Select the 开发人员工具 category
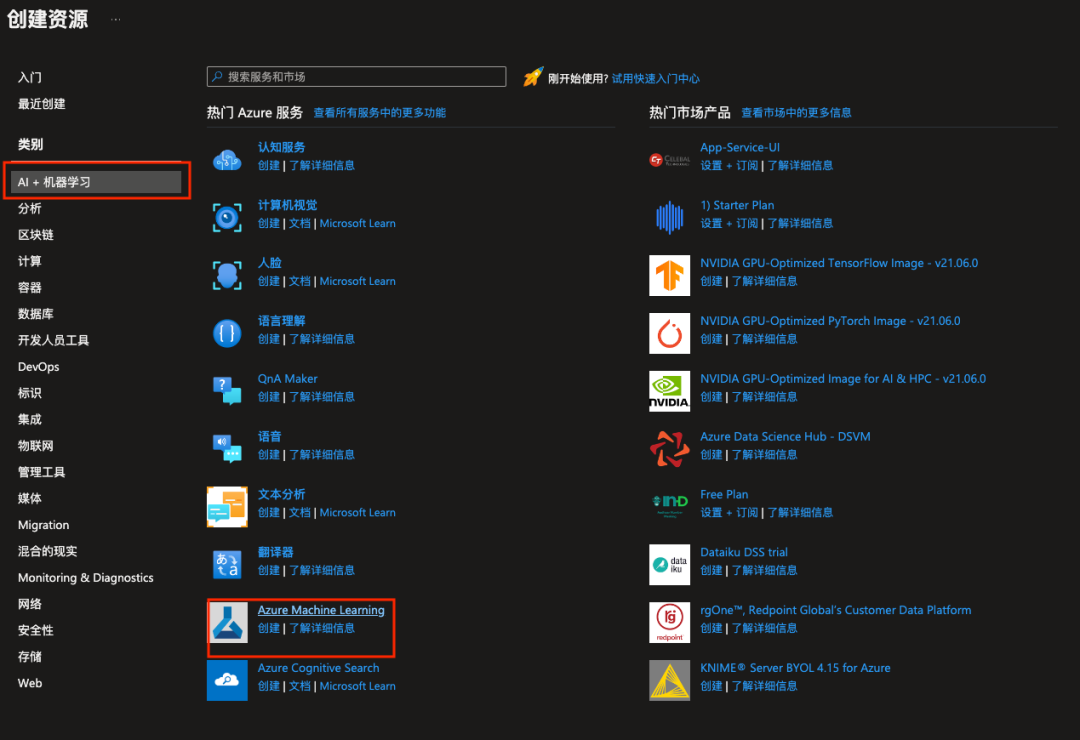 coord(53,340)
